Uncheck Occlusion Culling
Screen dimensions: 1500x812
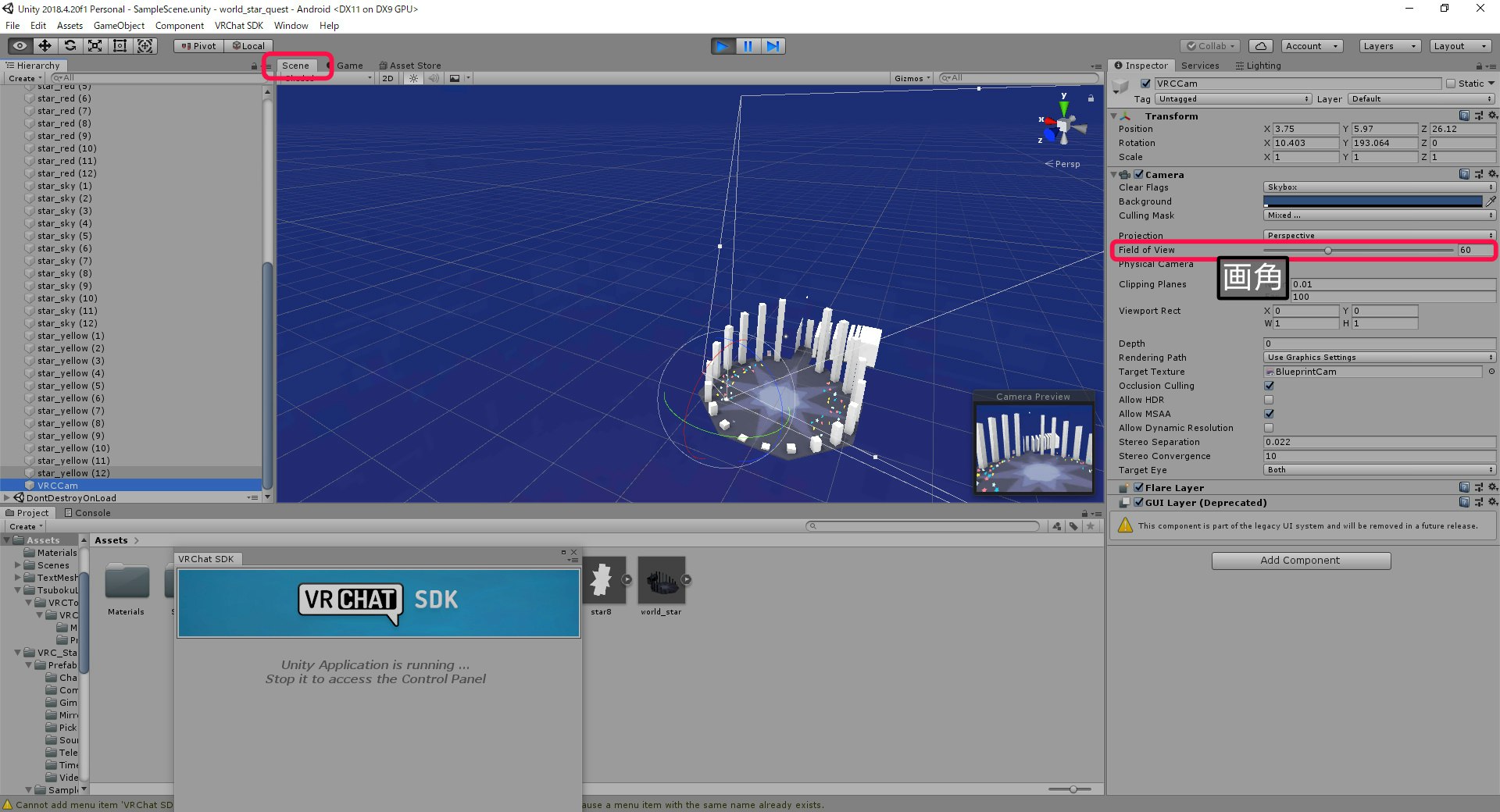[x=1269, y=386]
